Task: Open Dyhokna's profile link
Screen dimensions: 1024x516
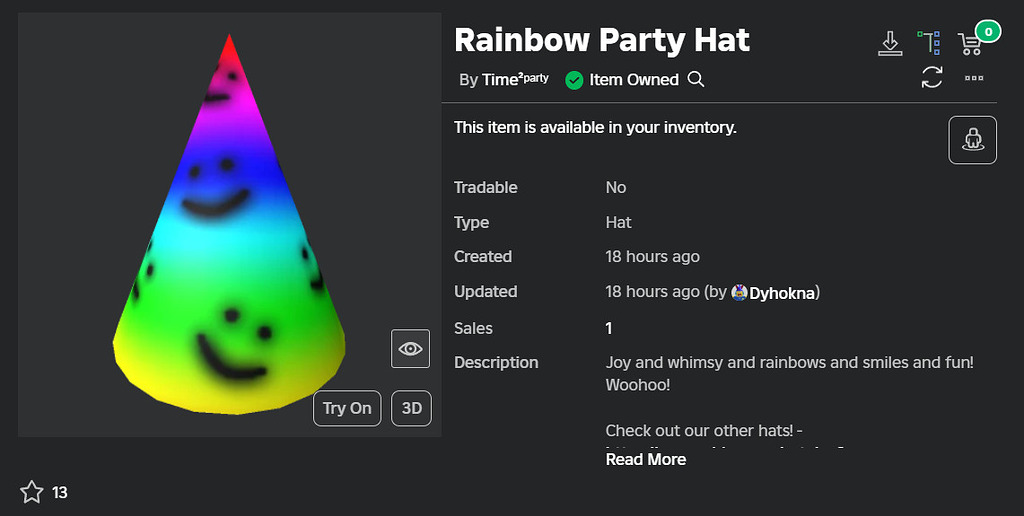Action: point(782,293)
